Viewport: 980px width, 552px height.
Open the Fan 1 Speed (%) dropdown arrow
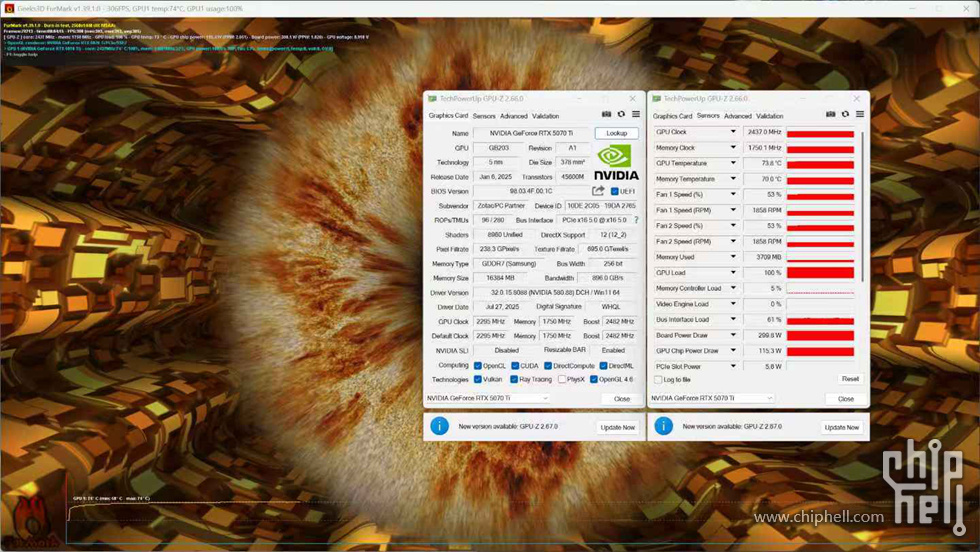pyautogui.click(x=733, y=194)
